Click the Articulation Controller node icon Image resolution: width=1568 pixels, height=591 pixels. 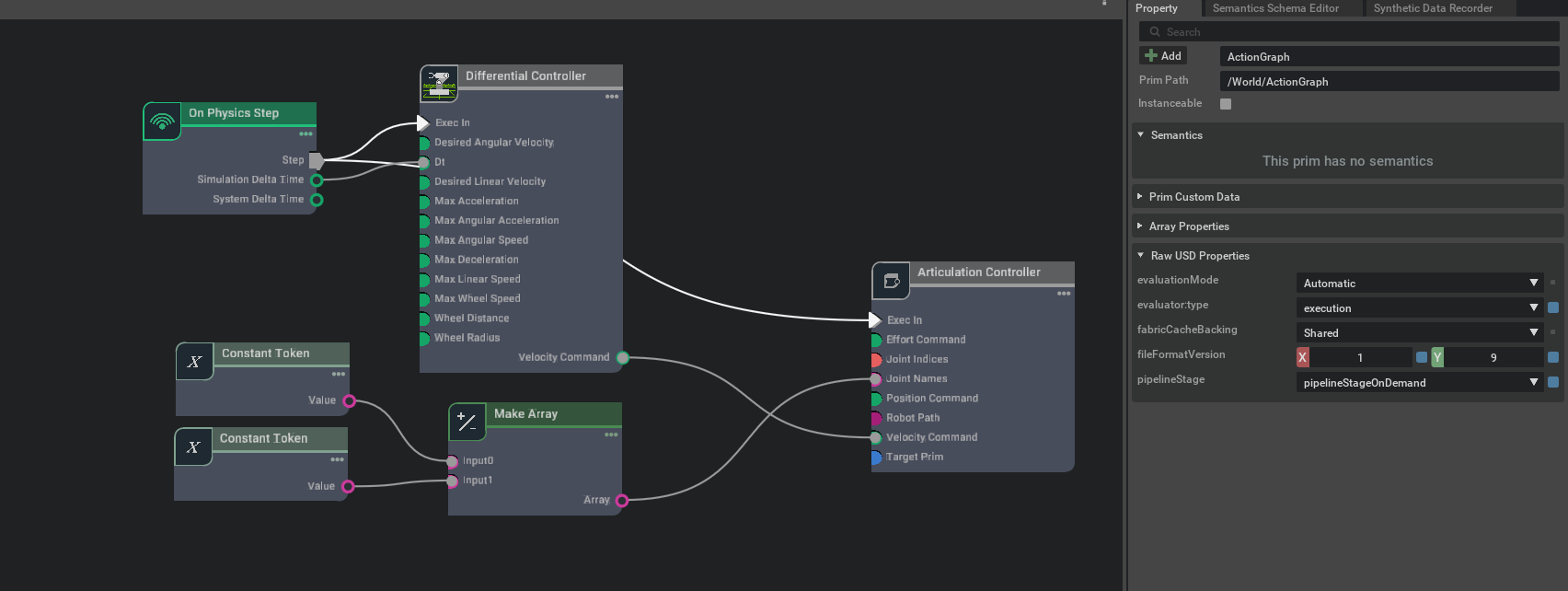point(891,281)
